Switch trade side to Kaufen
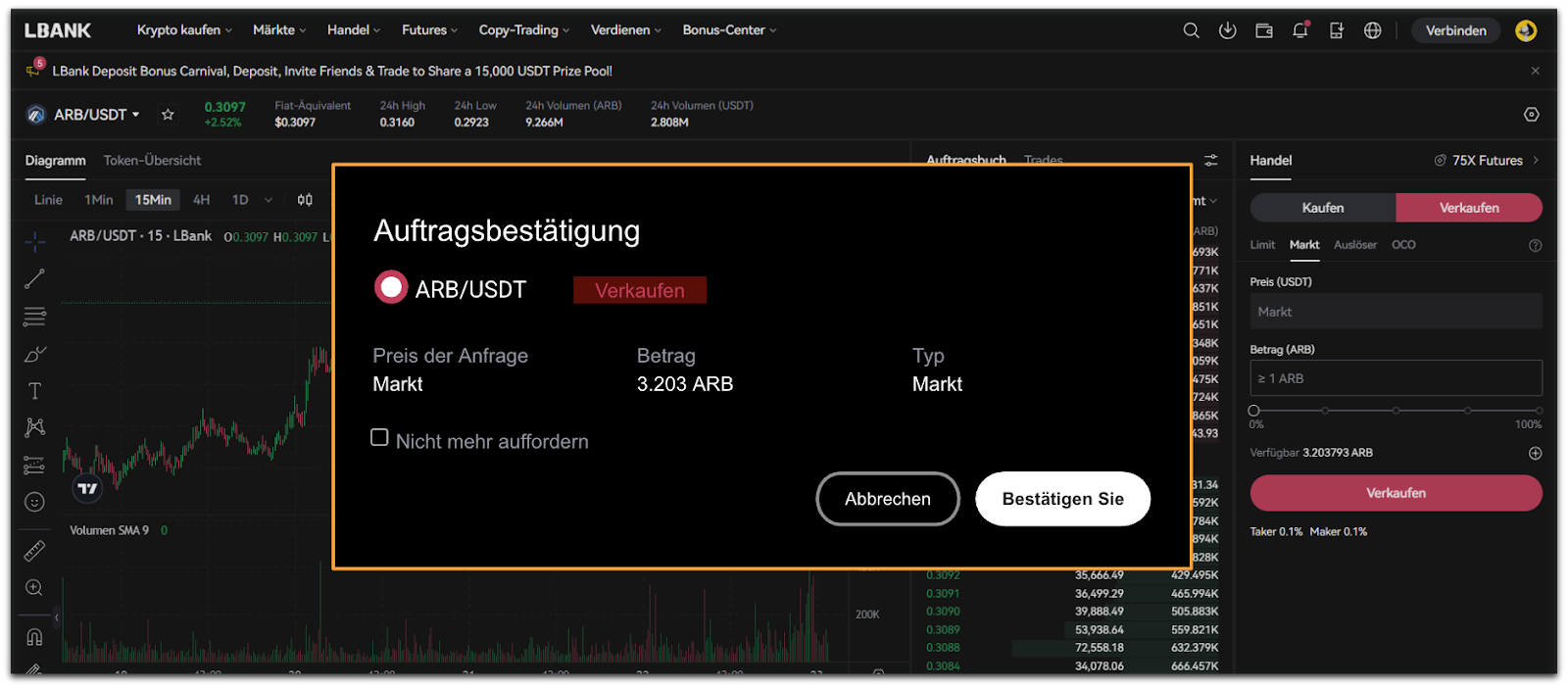 (x=1323, y=208)
